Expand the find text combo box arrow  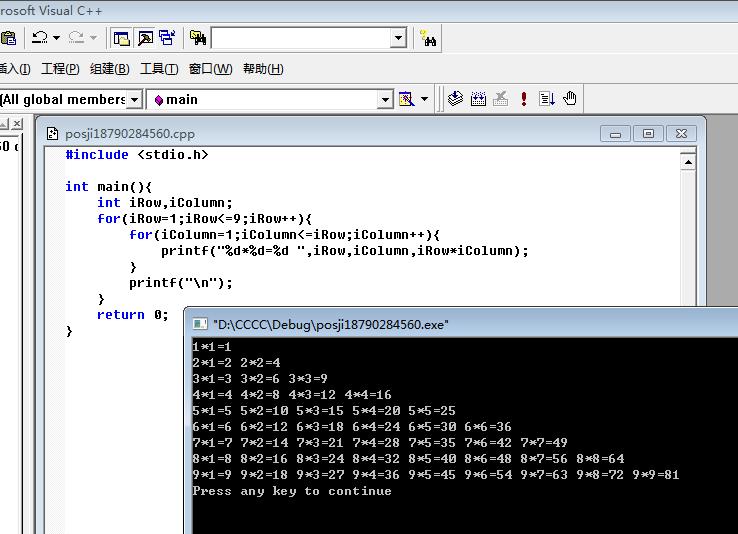(398, 38)
